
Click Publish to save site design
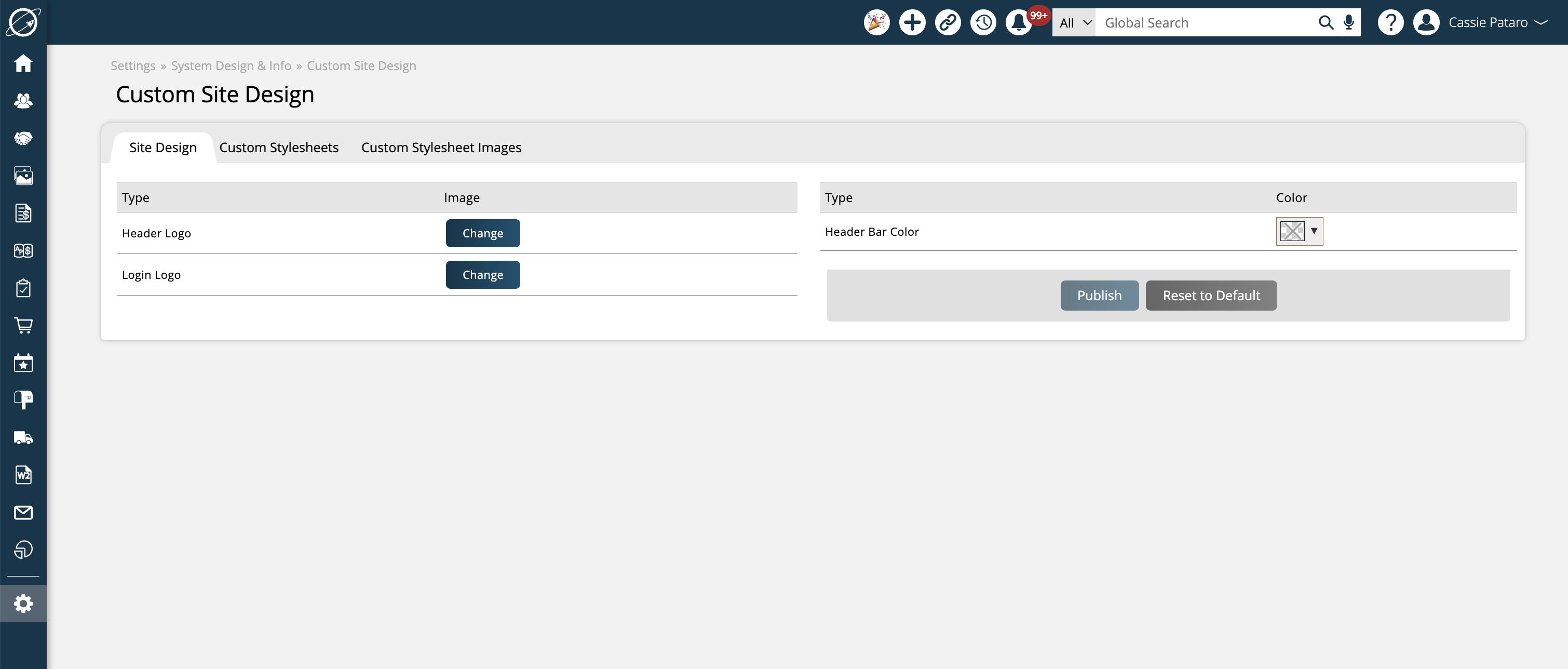coord(1099,295)
